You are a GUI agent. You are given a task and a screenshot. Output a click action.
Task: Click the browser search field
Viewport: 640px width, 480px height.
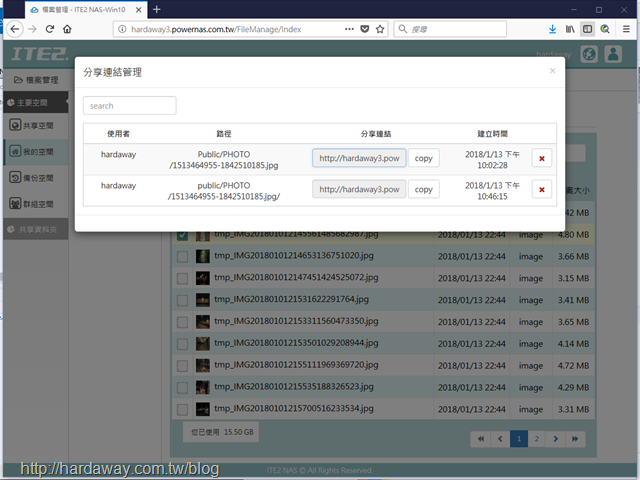coord(450,29)
